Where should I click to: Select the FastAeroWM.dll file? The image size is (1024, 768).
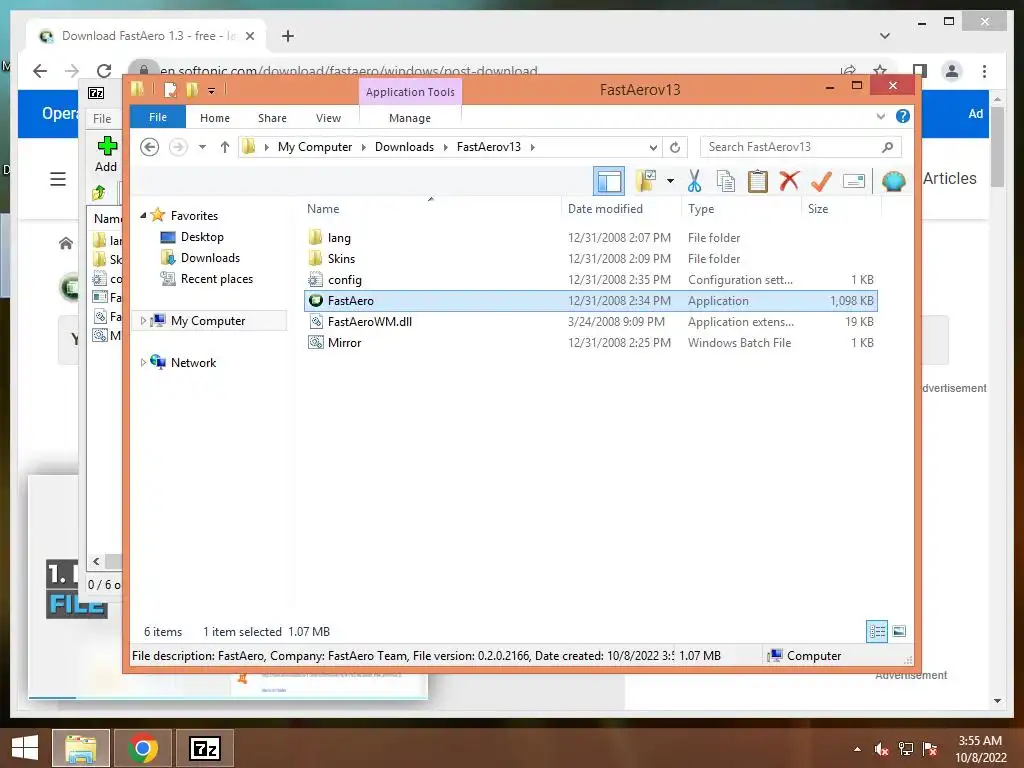(x=591, y=321)
